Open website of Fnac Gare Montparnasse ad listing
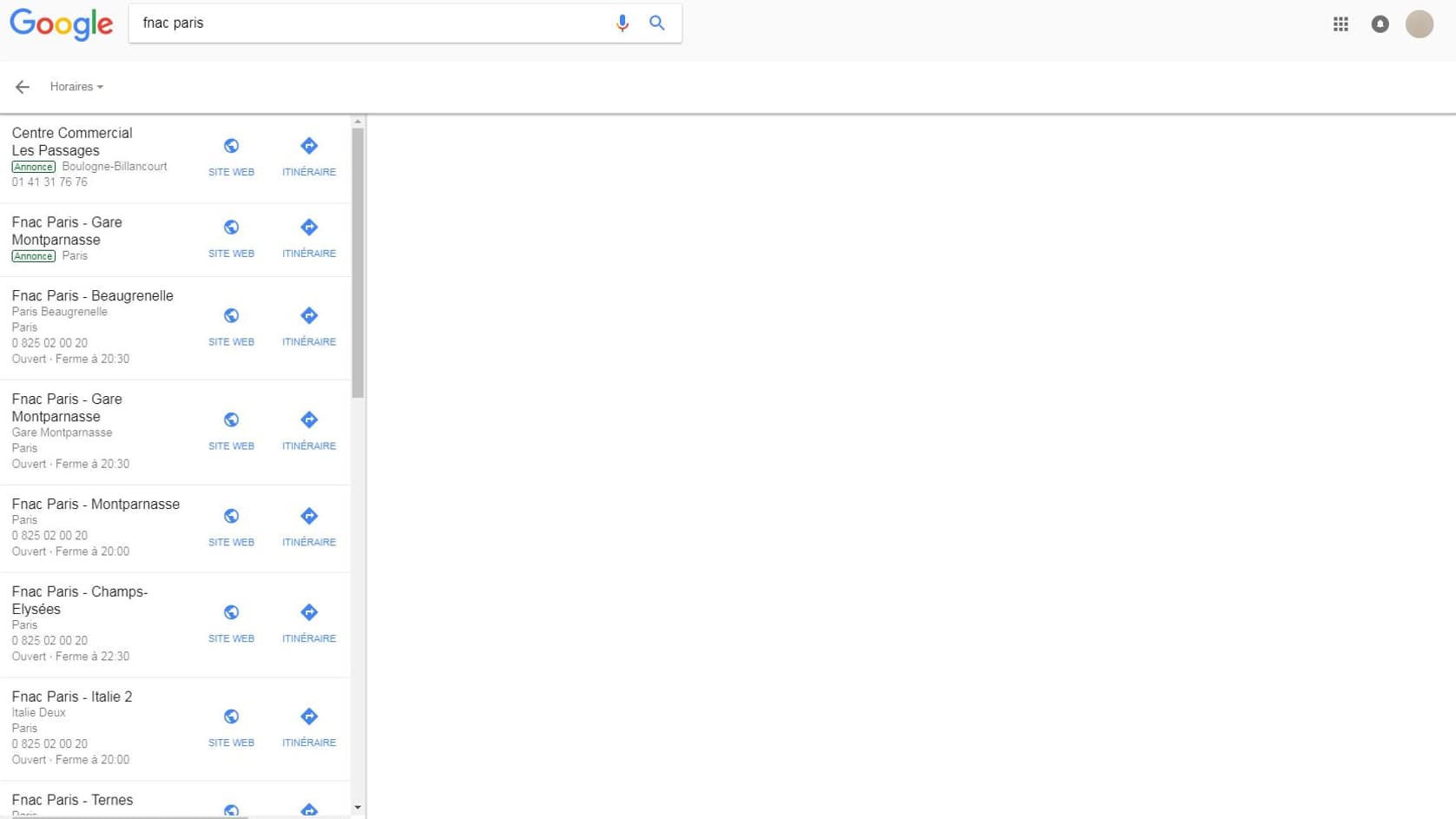The height and width of the screenshot is (819, 1456). point(231,239)
